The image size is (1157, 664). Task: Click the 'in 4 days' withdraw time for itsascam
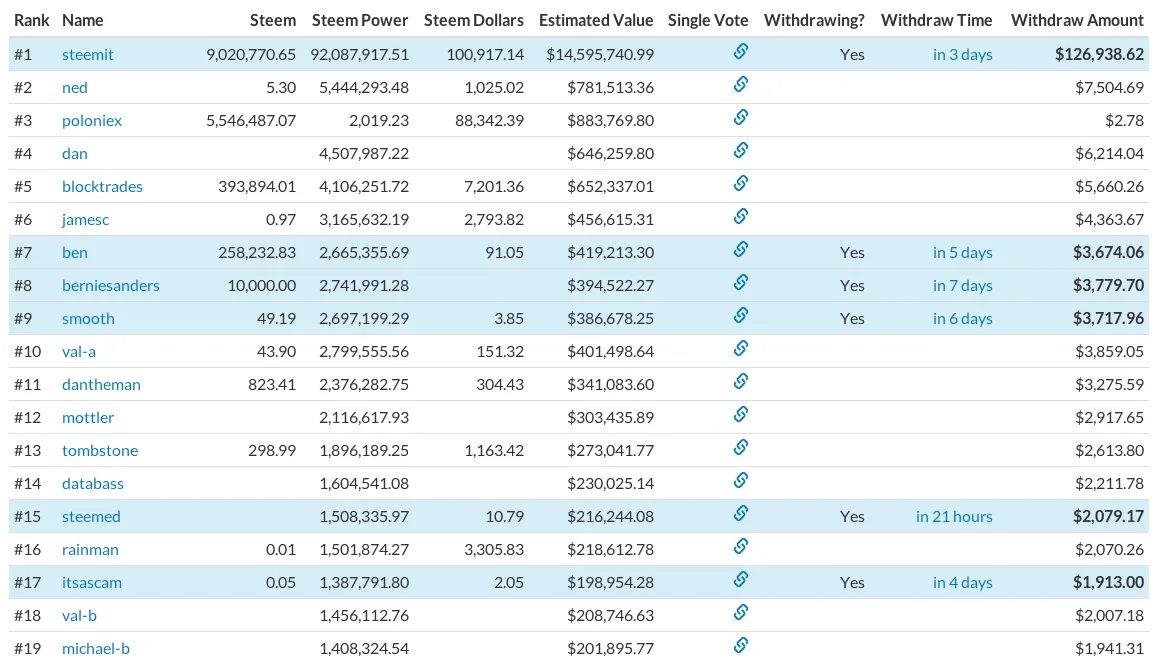tap(962, 582)
